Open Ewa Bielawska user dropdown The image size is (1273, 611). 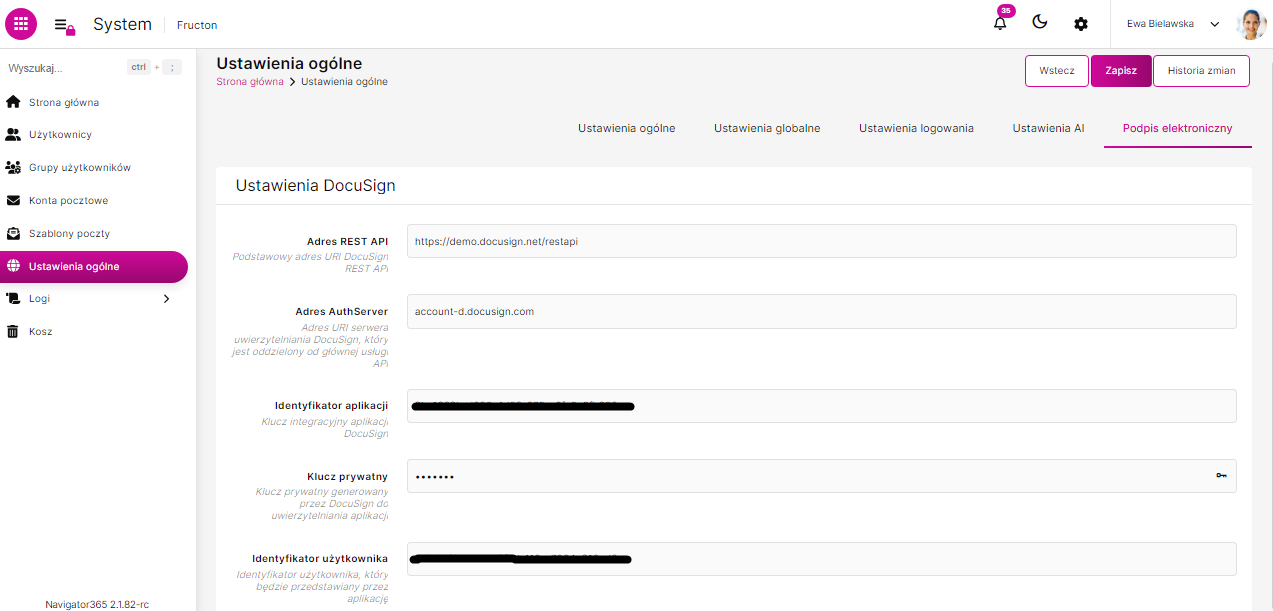tap(1173, 24)
